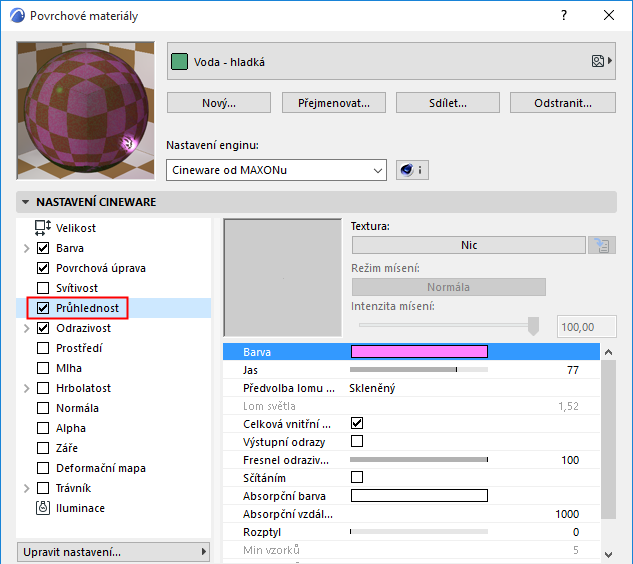
Task: Enable the Trávník checkbox
Action: pos(43,488)
